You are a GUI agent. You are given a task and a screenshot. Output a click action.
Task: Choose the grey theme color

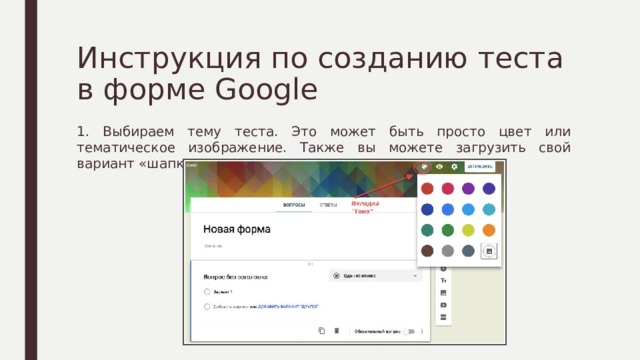447,251
